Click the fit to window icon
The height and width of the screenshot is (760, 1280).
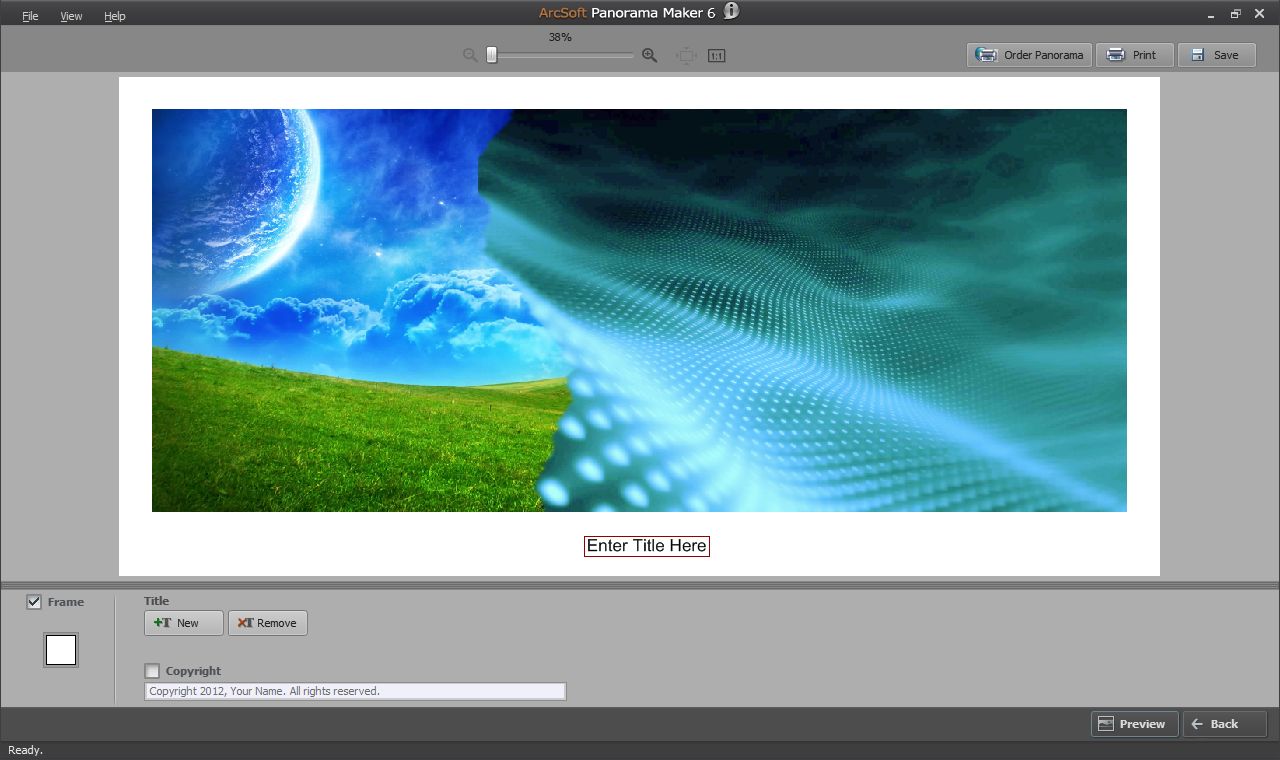click(686, 56)
